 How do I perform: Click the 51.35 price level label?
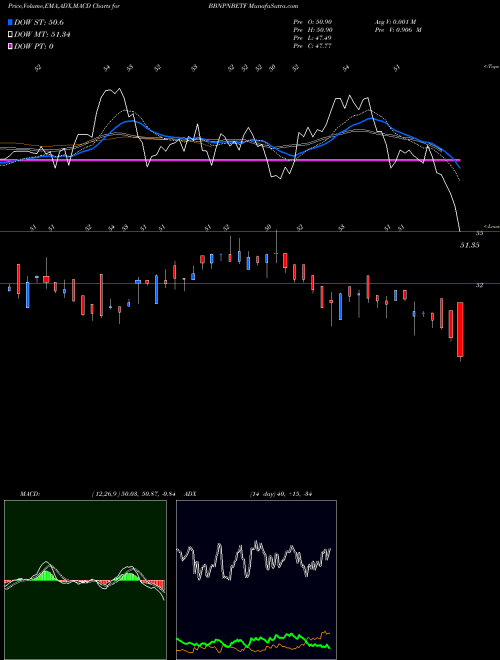(x=470, y=245)
